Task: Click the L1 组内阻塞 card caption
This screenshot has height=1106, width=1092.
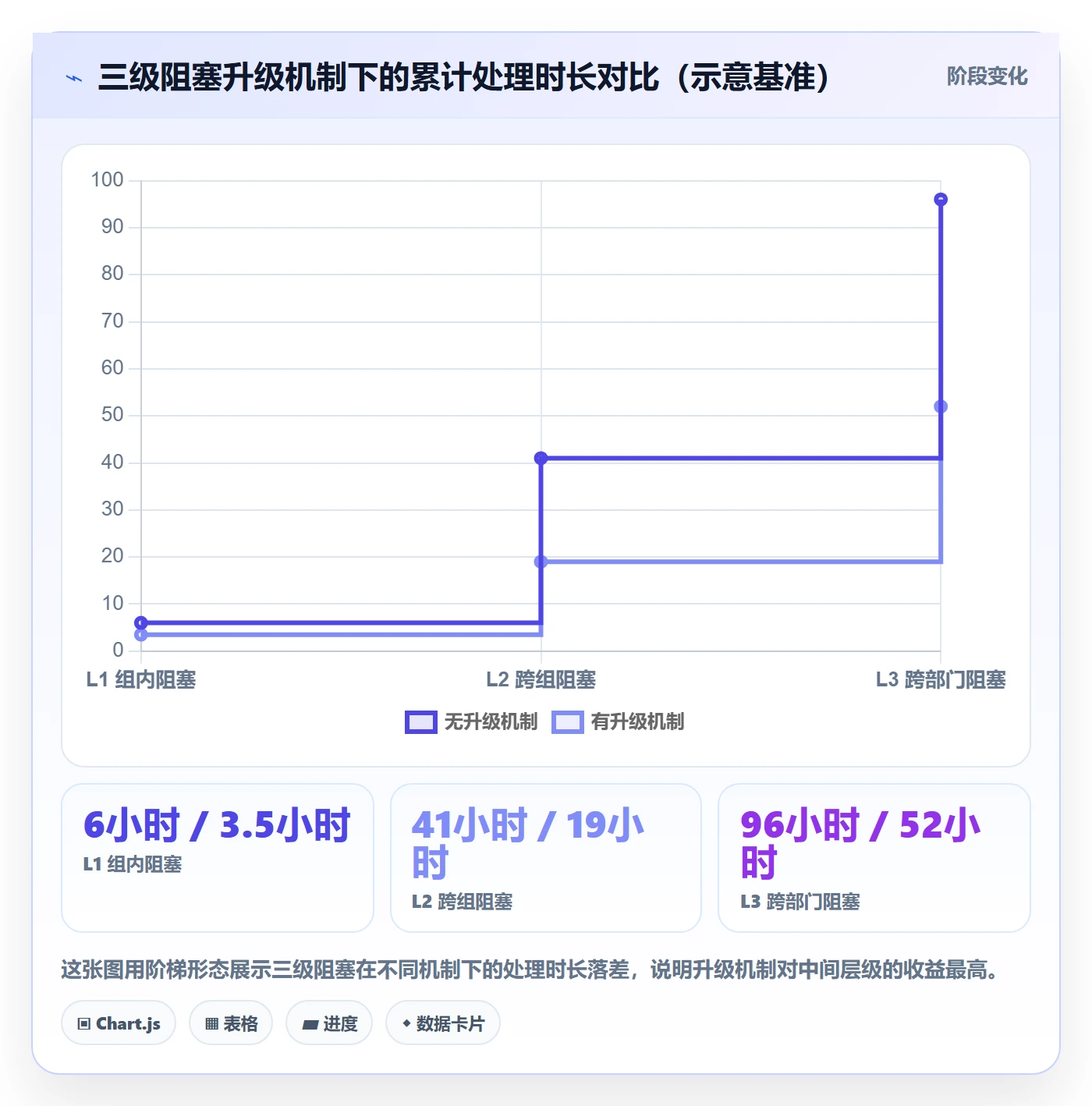Action: pos(133,864)
